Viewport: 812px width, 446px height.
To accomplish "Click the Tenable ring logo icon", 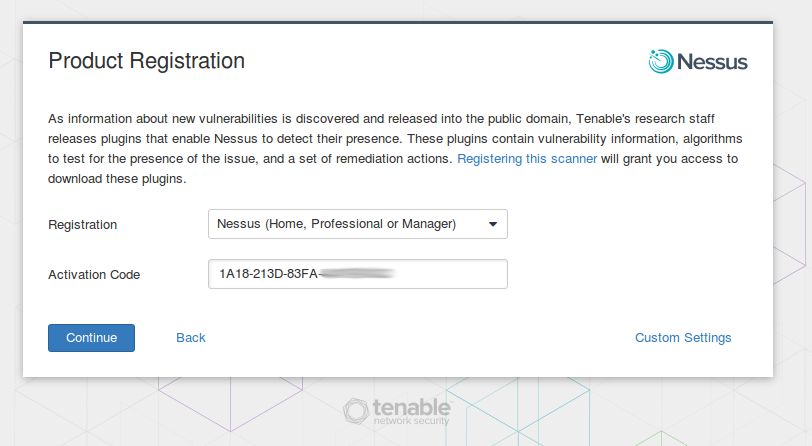I will click(x=356, y=411).
